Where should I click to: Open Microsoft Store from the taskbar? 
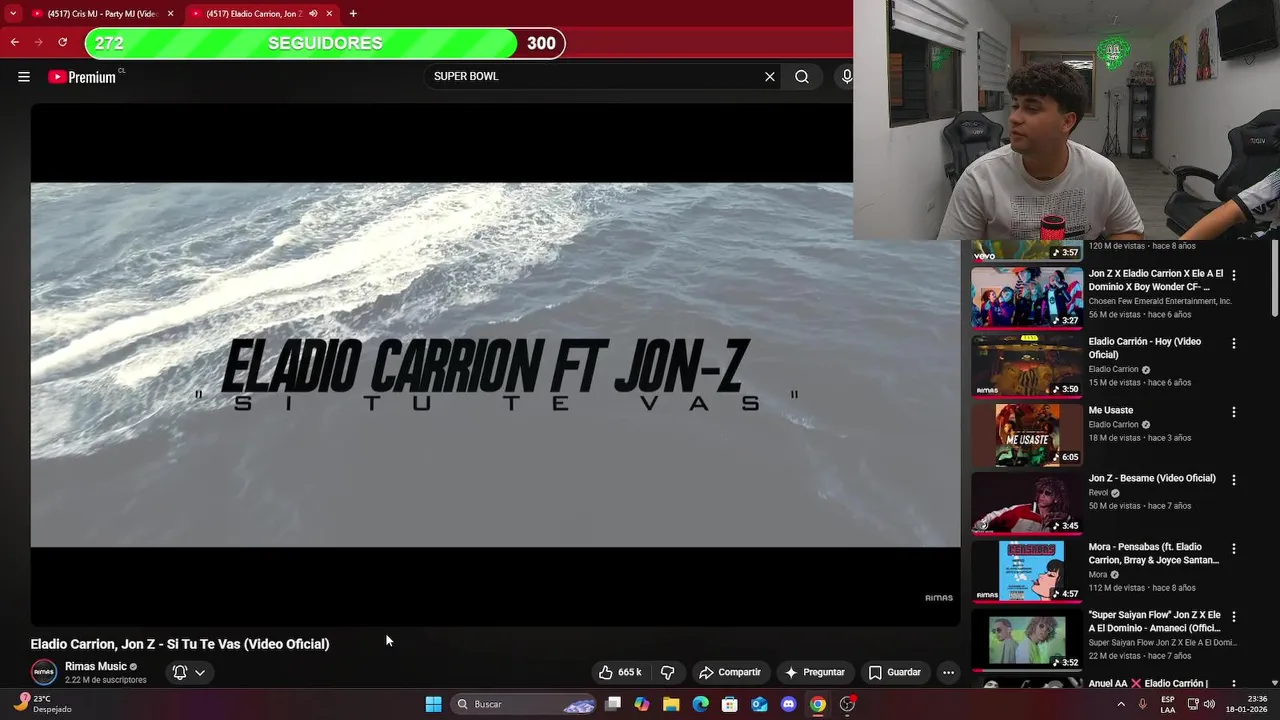point(730,704)
